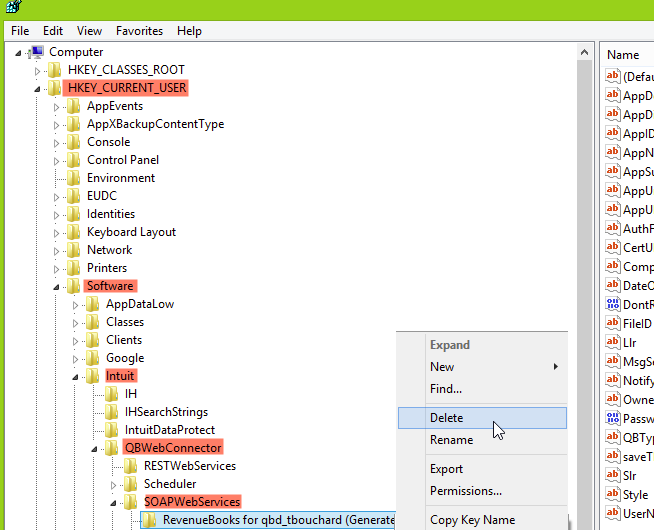Collapse the SOAPWebServices key
The width and height of the screenshot is (654, 530).
113,503
